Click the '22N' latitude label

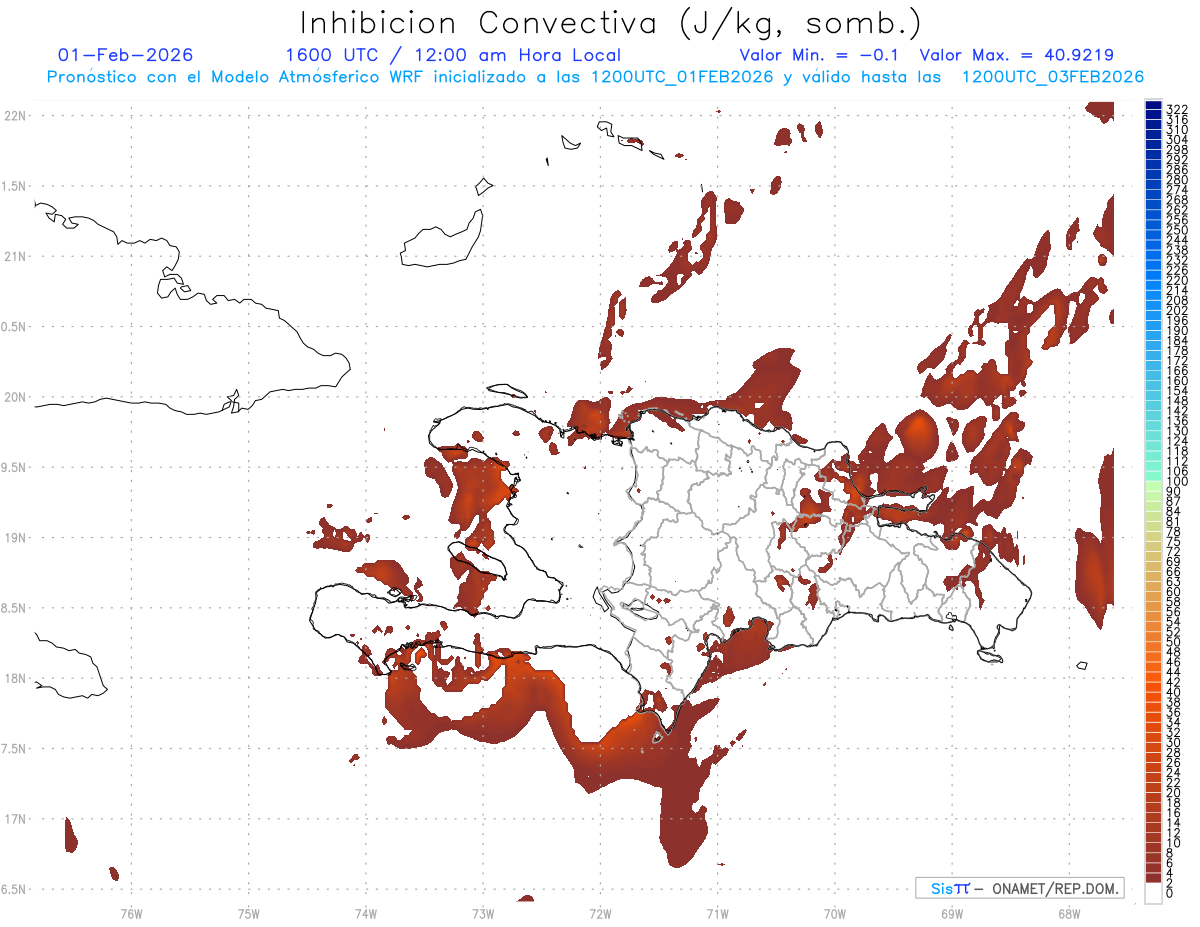click(x=15, y=116)
